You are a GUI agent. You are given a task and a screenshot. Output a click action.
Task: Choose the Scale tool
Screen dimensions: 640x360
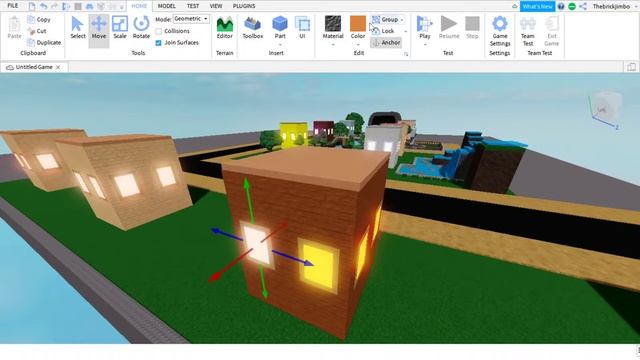[x=120, y=28]
